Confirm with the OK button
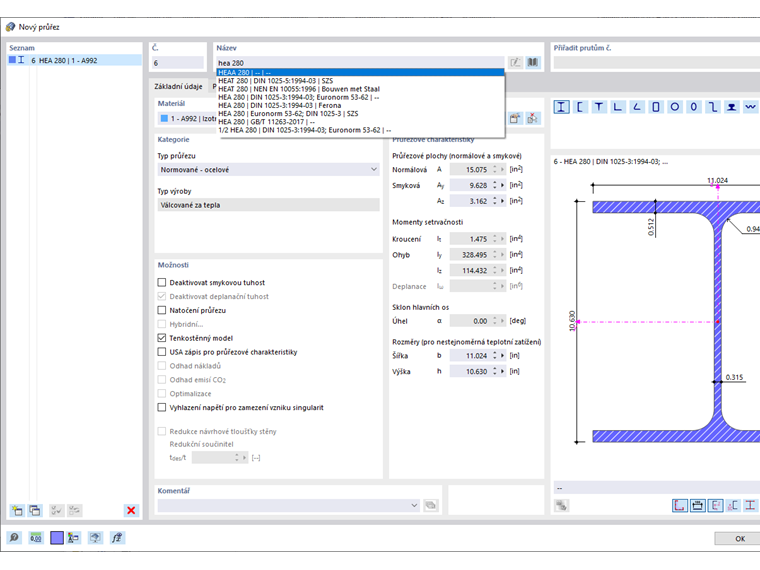 point(739,538)
